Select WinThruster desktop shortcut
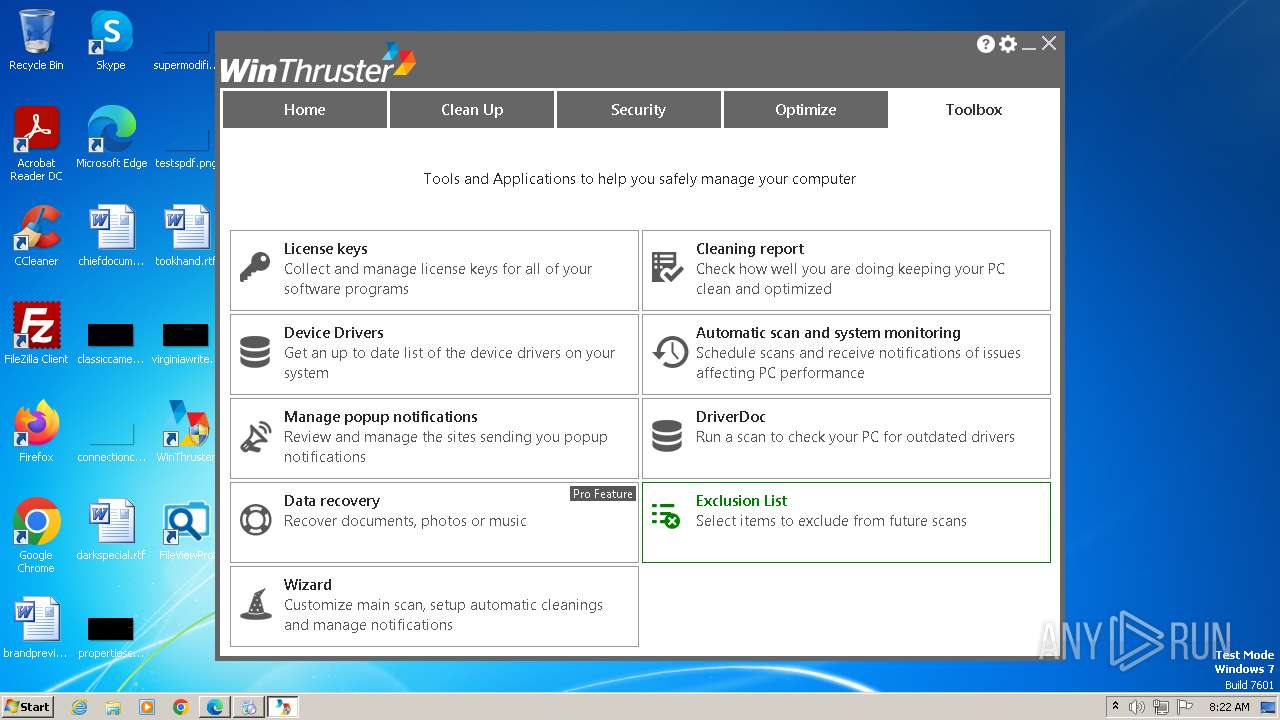The width and height of the screenshot is (1280, 720). (x=186, y=432)
